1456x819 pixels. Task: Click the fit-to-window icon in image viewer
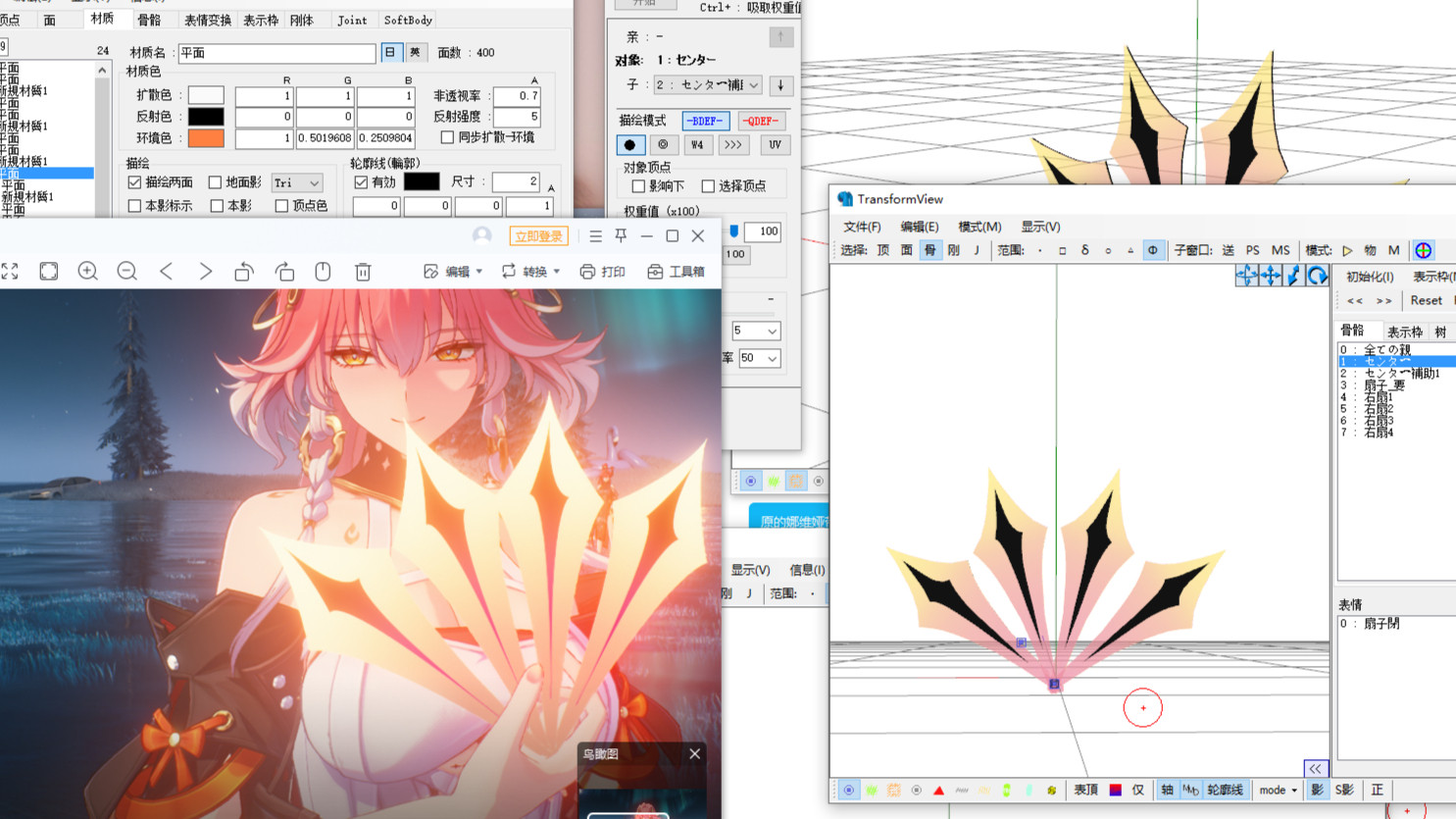click(x=48, y=272)
